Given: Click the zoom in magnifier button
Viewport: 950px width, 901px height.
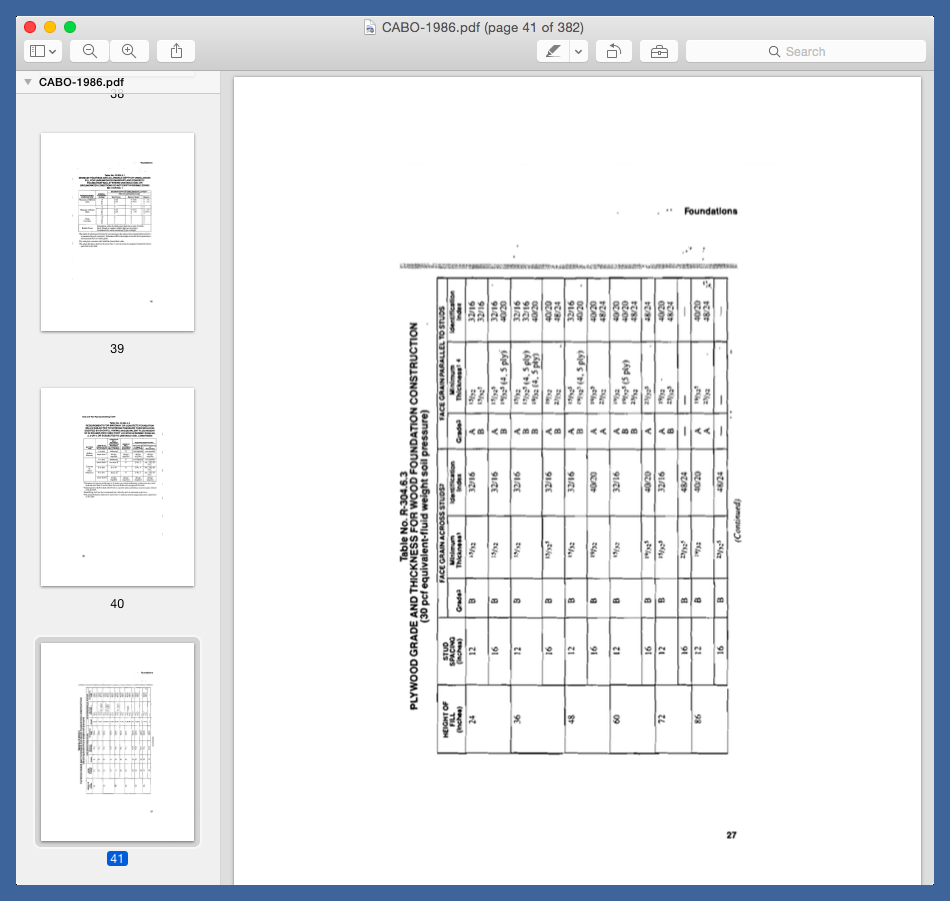Looking at the screenshot, I should click(129, 51).
